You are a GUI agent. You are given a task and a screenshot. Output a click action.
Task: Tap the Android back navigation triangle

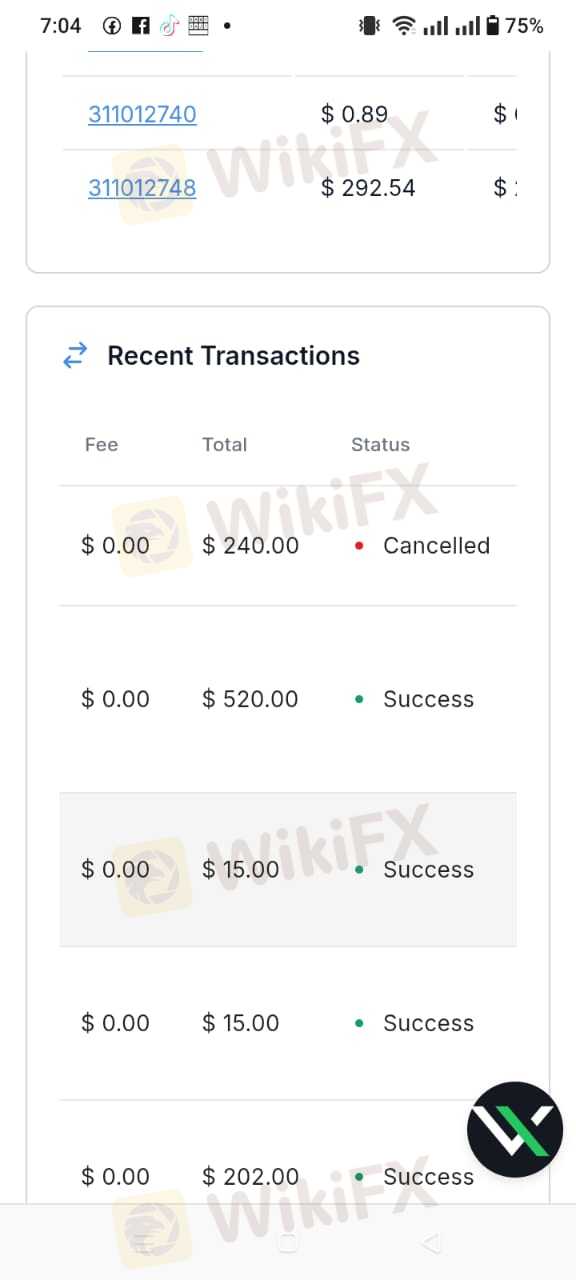[431, 1243]
